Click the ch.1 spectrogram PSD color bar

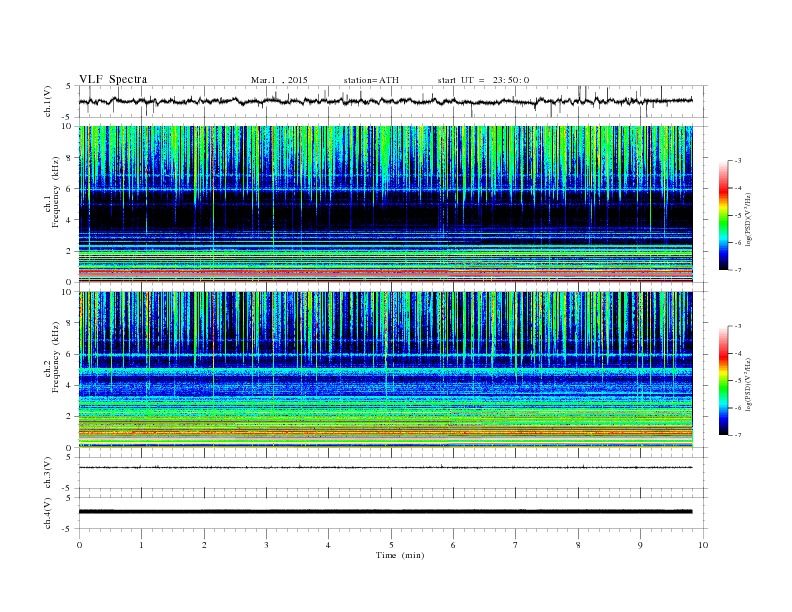(x=723, y=216)
